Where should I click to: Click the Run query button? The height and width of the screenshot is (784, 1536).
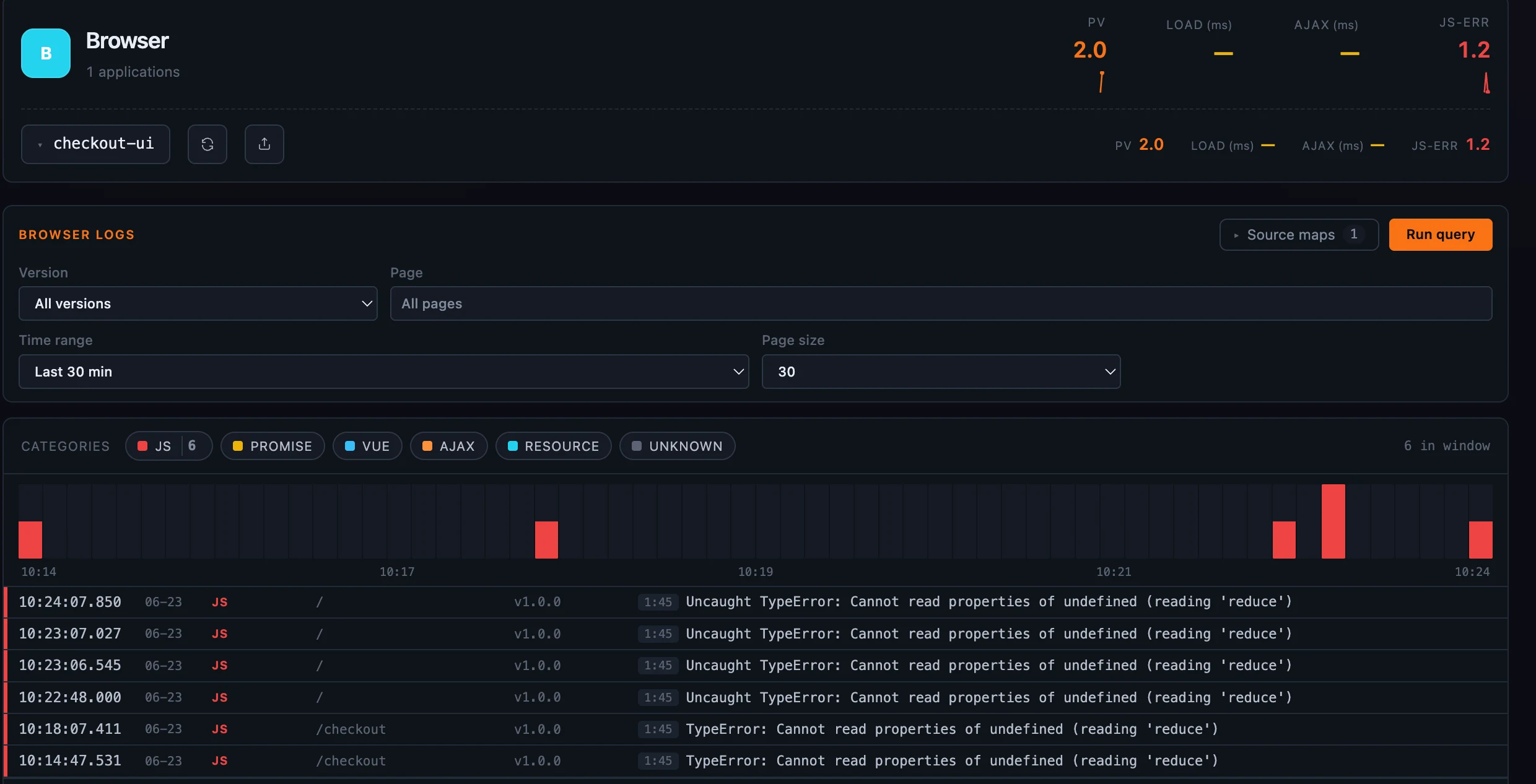1441,235
